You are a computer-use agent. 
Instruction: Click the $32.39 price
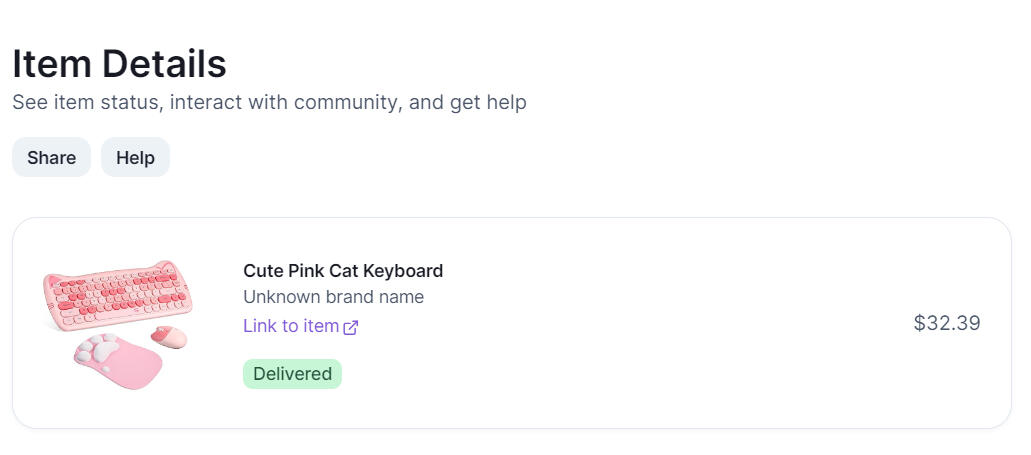pyautogui.click(x=946, y=323)
